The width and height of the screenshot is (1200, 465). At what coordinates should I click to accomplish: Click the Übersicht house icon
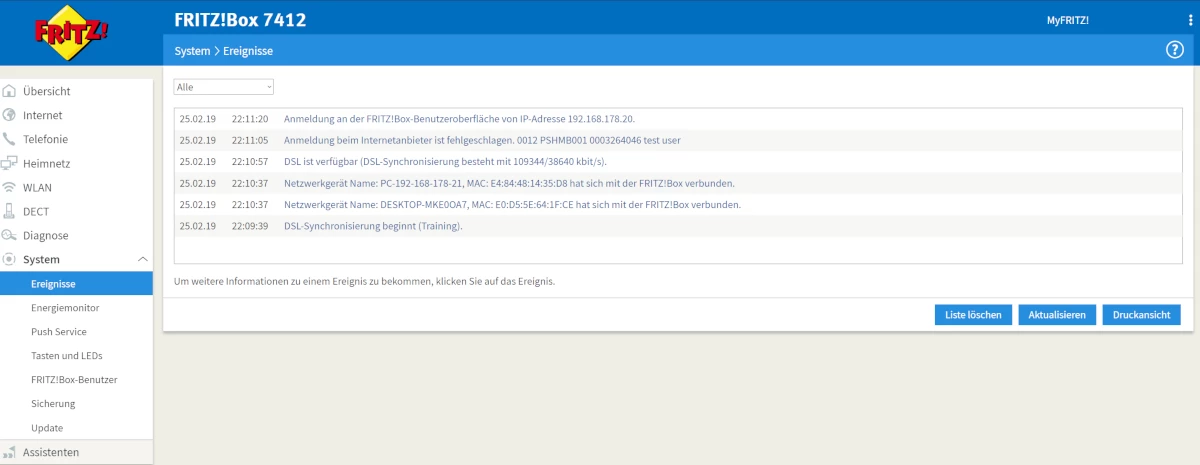[x=10, y=91]
